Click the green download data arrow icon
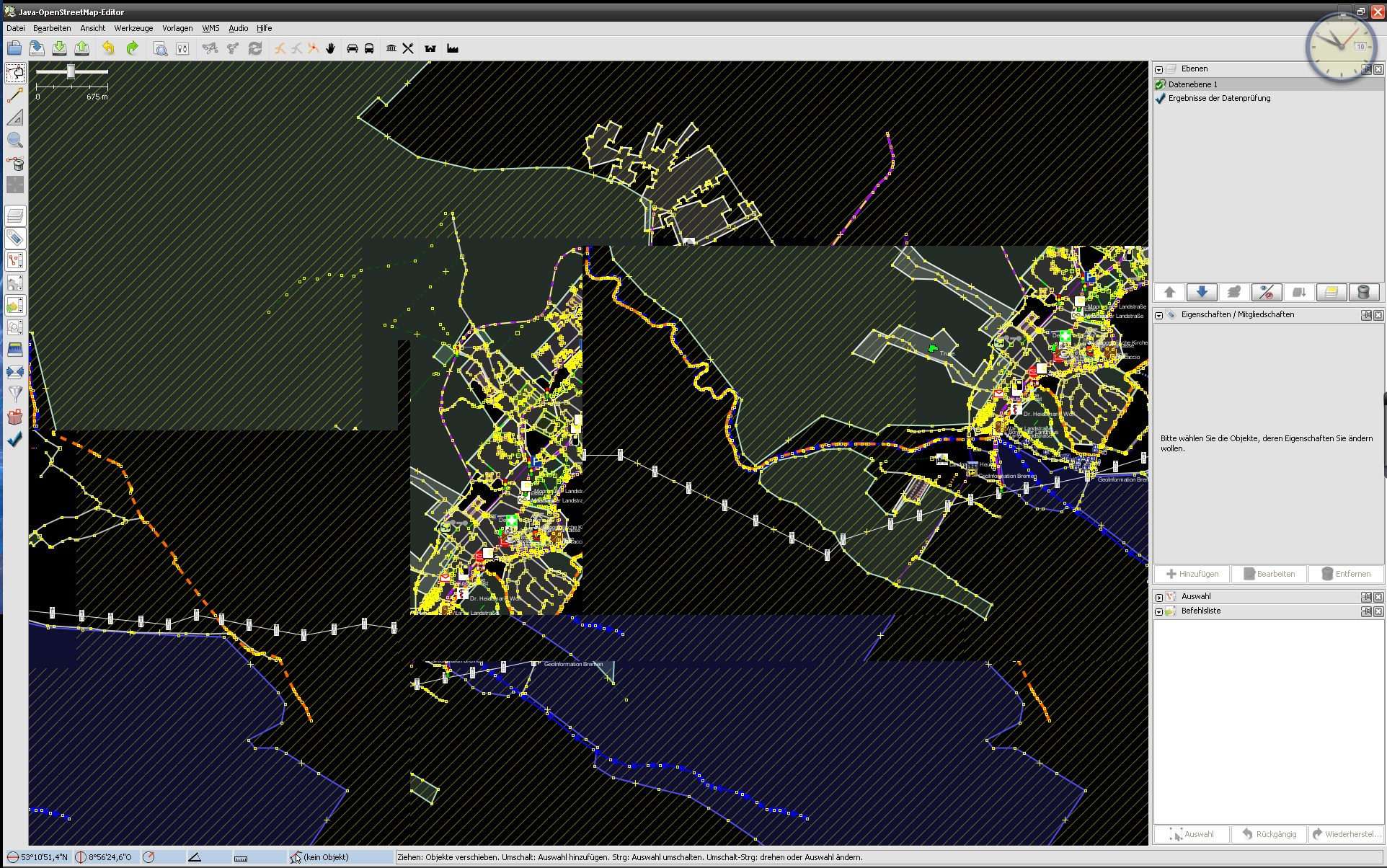The width and height of the screenshot is (1387, 868). tap(60, 48)
